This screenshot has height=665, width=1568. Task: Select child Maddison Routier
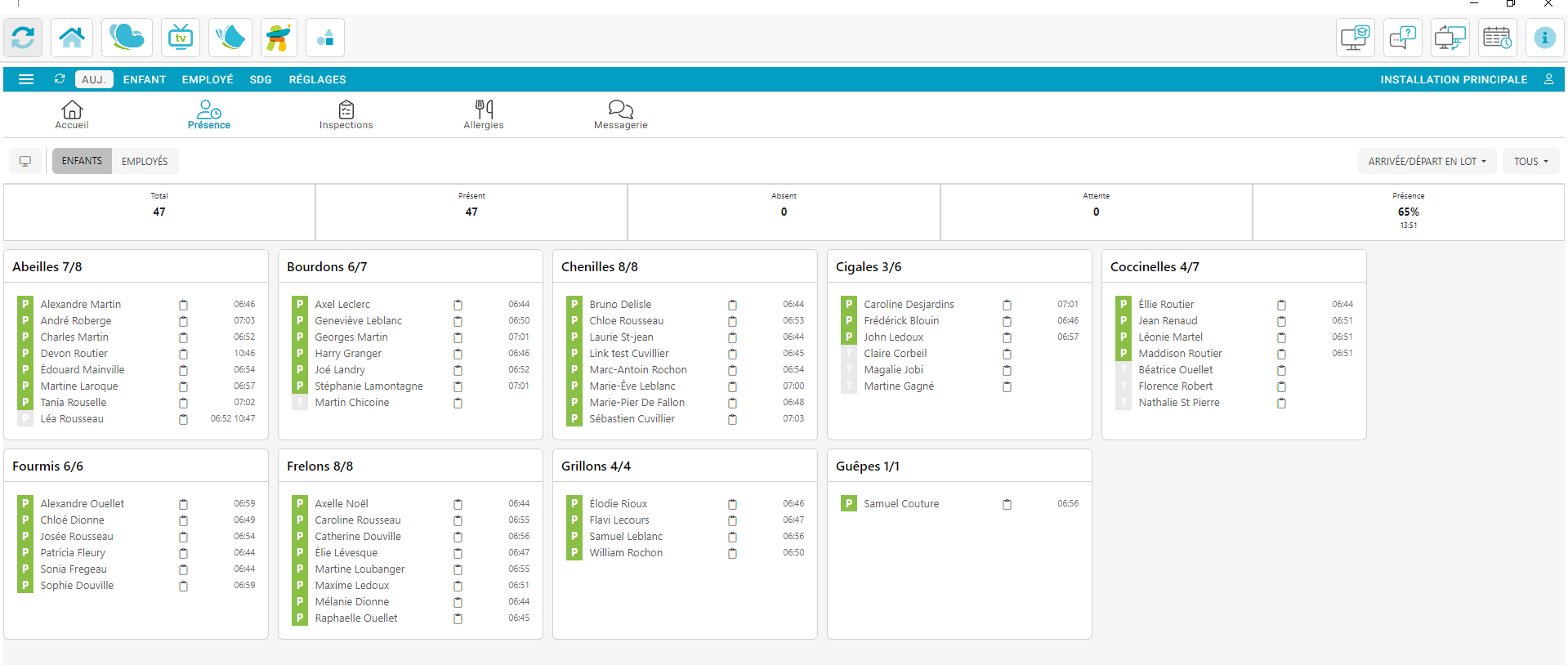tap(1180, 353)
